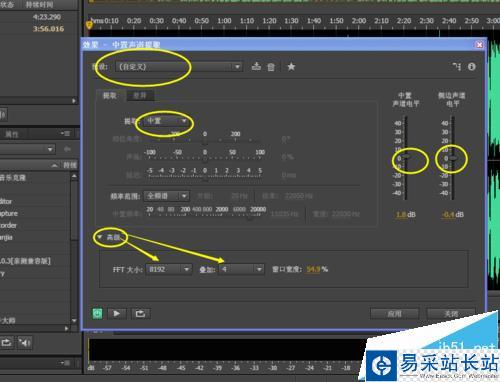Save the current effect preset
Image resolution: width=500 pixels, height=382 pixels.
[x=256, y=66]
